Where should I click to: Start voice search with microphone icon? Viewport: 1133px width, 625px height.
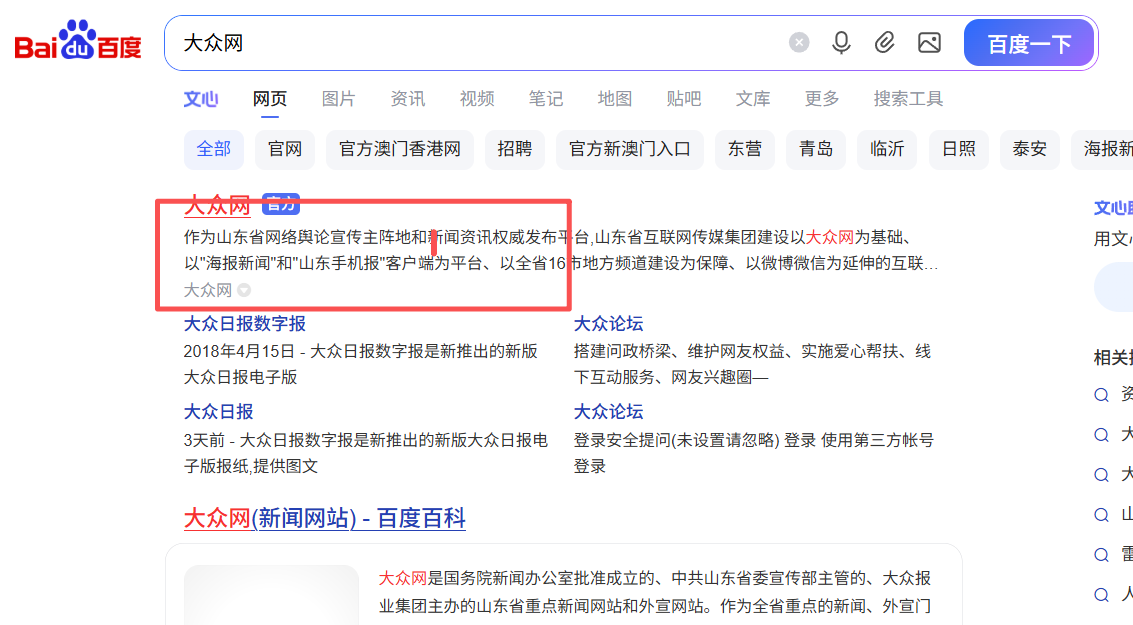click(x=841, y=43)
